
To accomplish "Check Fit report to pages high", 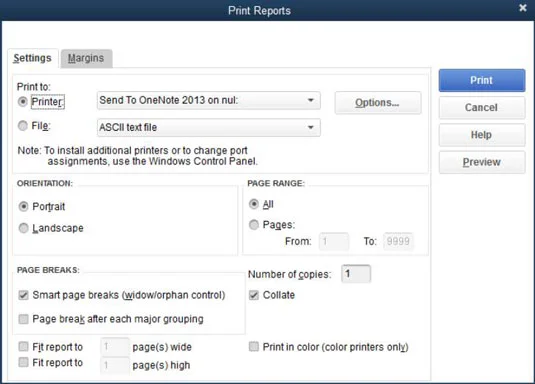I will [x=24, y=362].
